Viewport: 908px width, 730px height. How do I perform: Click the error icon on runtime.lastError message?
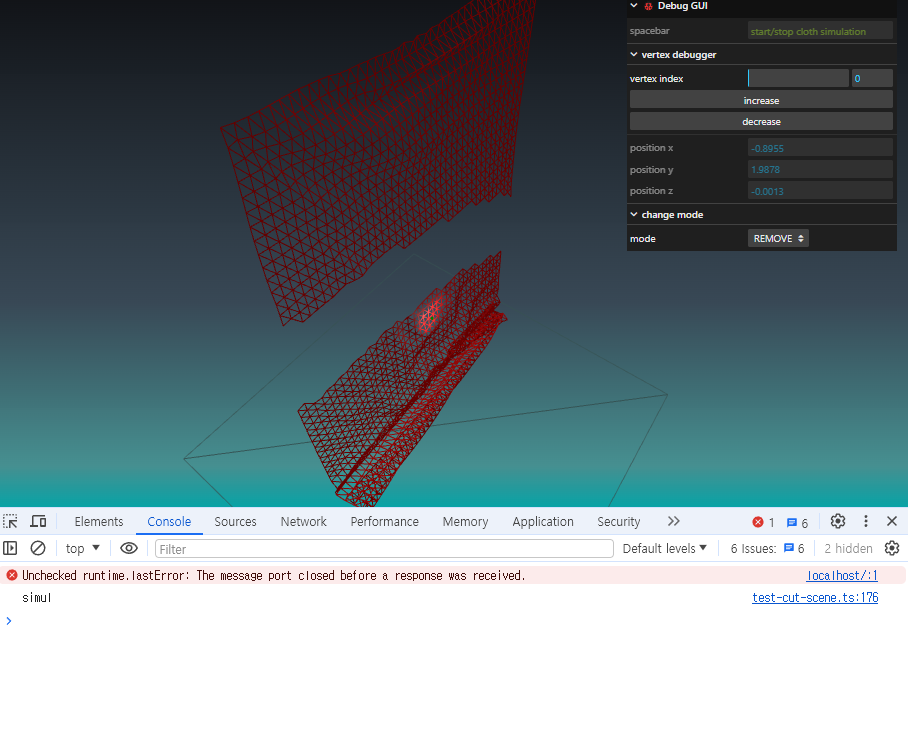point(12,575)
